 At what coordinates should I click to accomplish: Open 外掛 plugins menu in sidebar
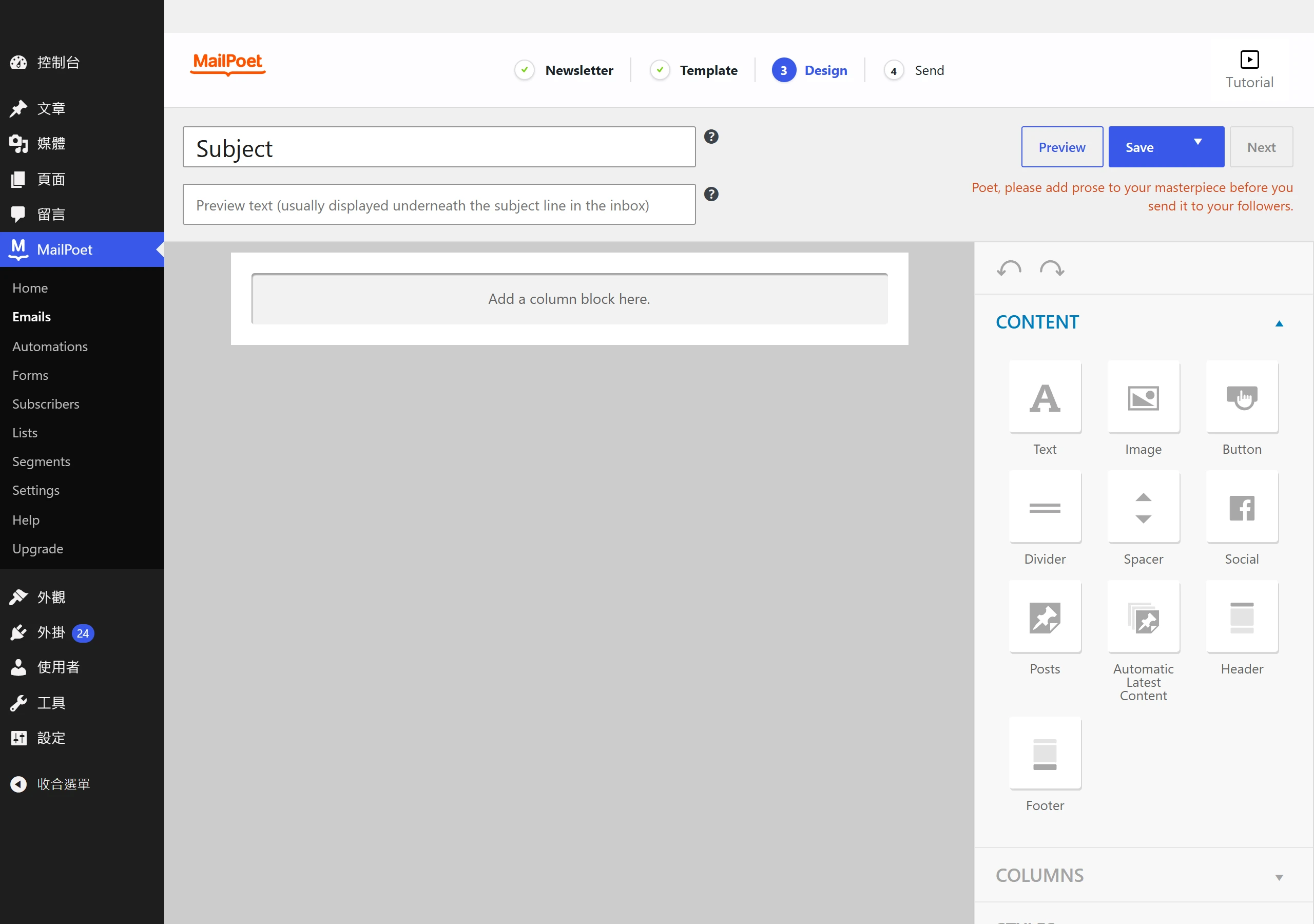tap(82, 632)
